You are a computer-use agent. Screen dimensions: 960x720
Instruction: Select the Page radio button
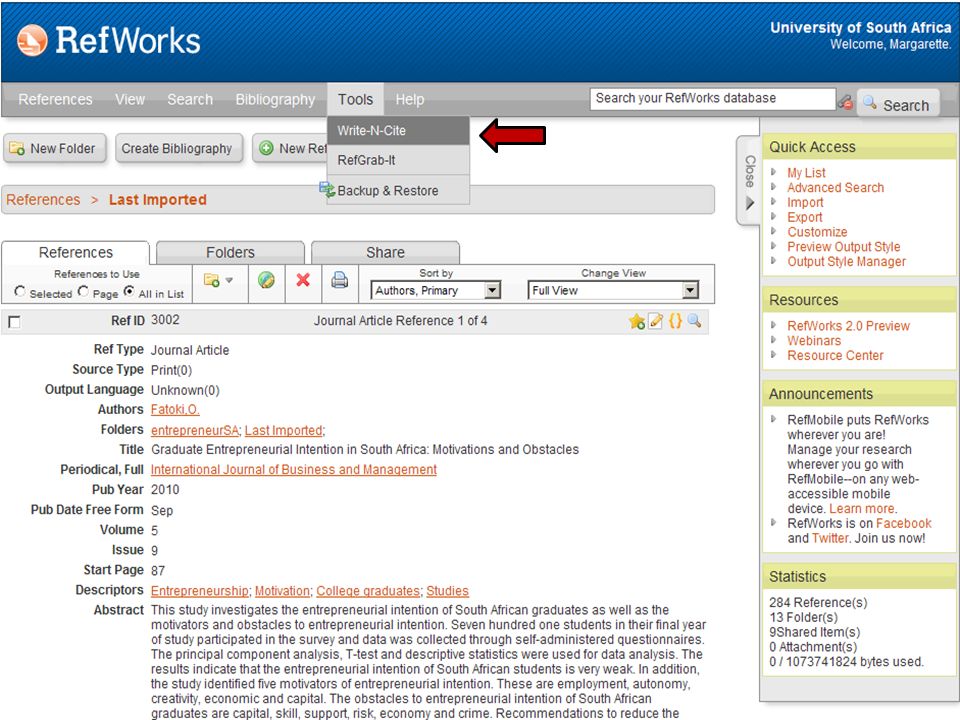(83, 291)
